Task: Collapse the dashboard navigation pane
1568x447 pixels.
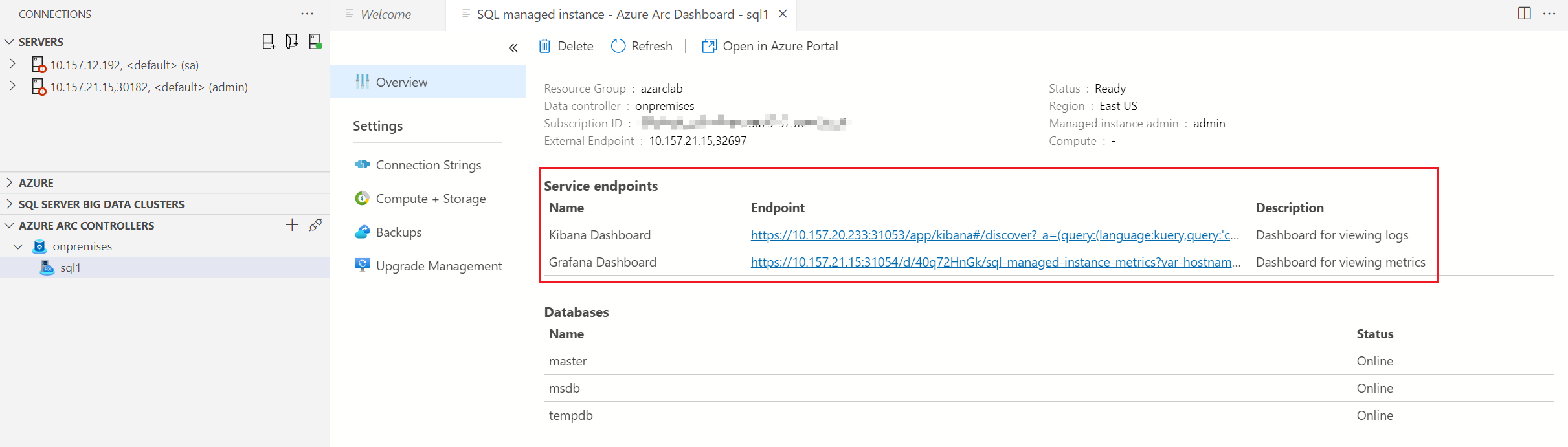Action: [x=513, y=47]
